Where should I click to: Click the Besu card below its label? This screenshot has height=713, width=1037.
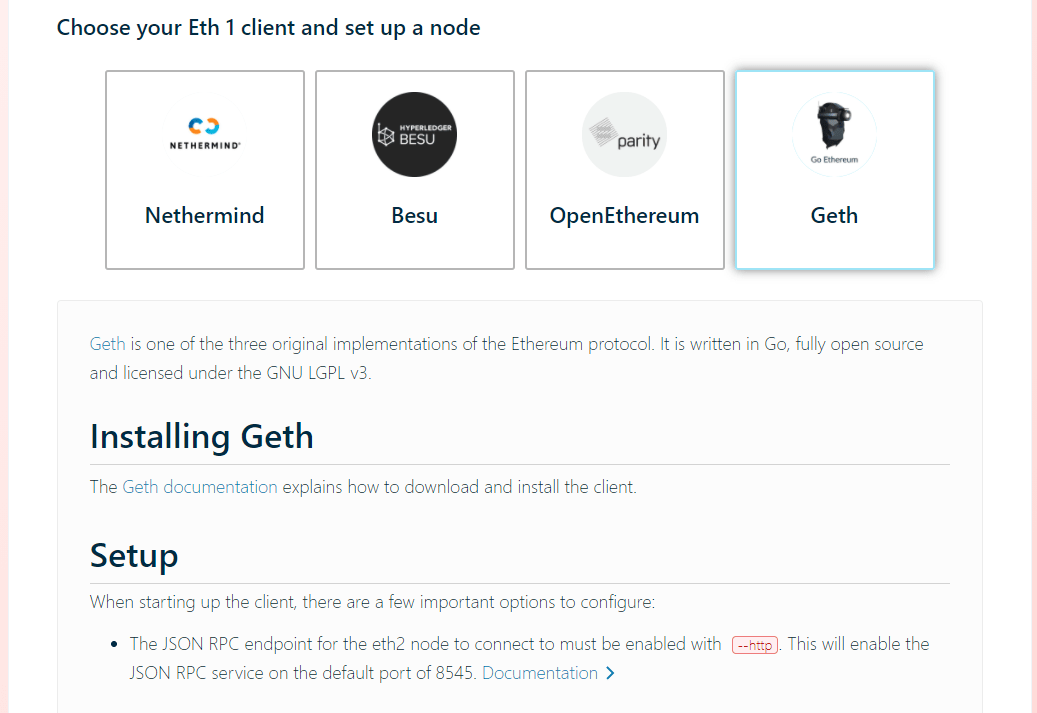[x=415, y=248]
